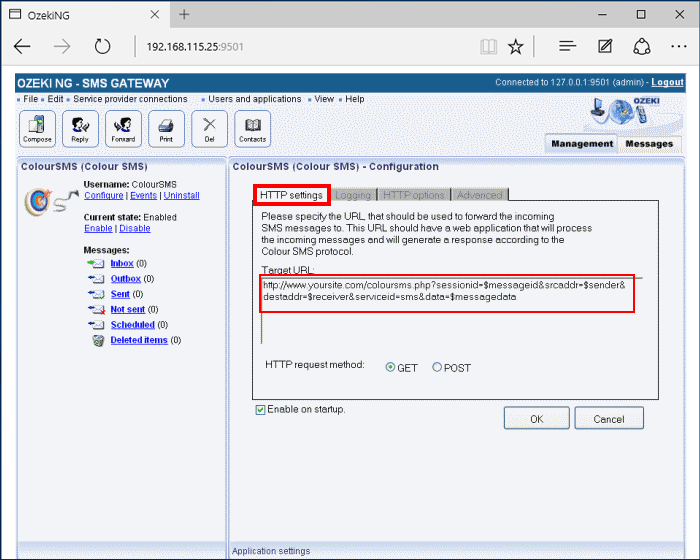Open the Deleted items link
This screenshot has width=700, height=560.
coord(139,340)
